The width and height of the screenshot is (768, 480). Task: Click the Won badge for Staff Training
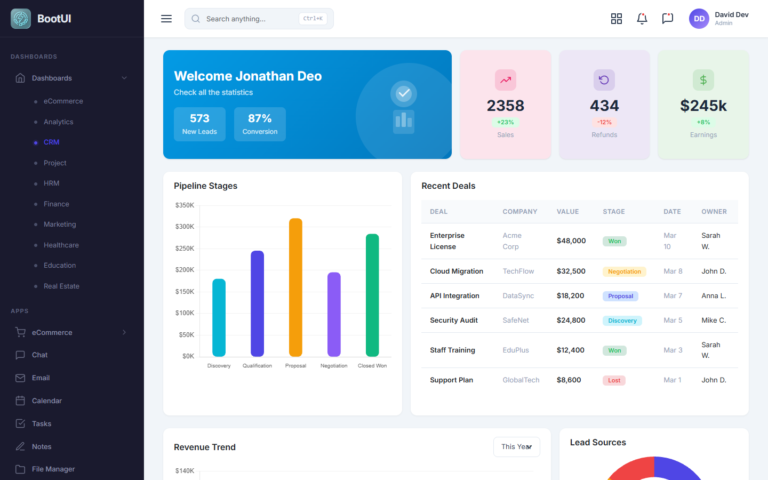614,350
